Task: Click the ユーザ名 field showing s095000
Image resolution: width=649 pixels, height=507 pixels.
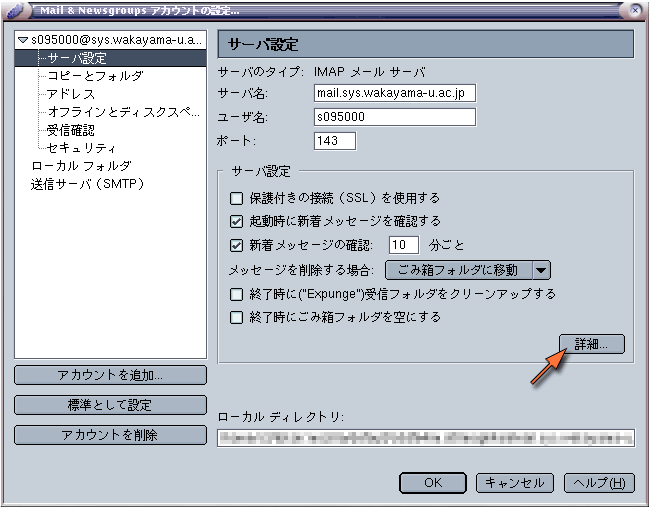Action: pos(395,117)
